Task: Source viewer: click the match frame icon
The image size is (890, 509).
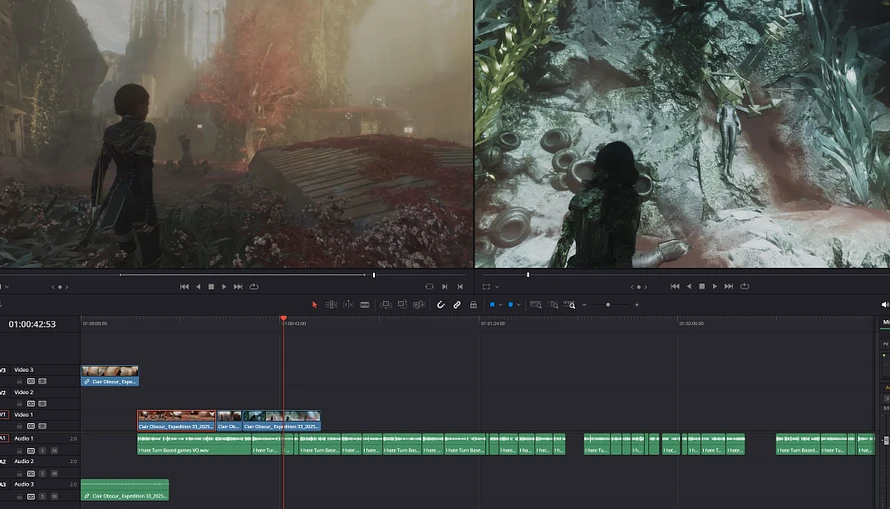Action: click(429, 287)
